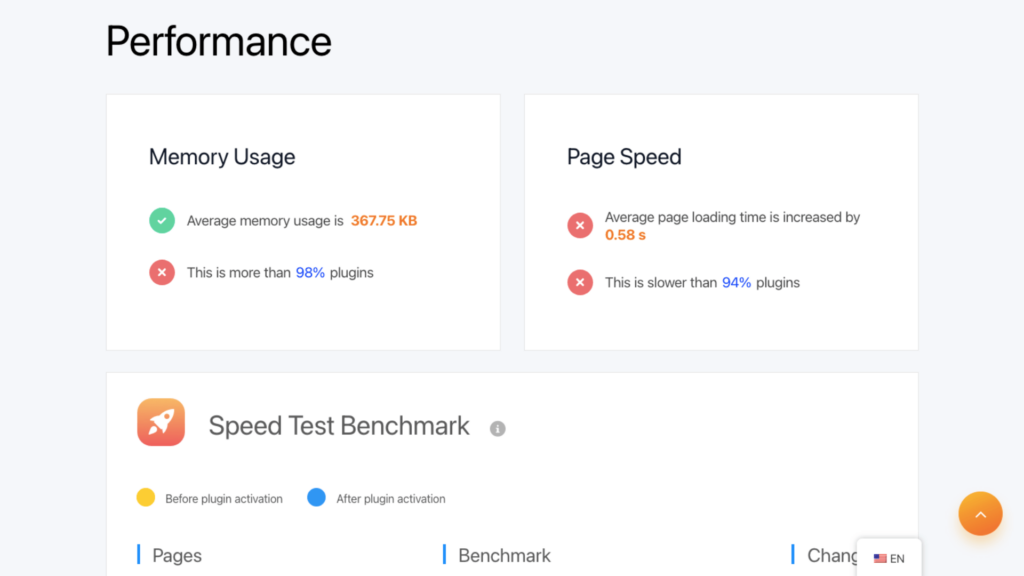Click the orange scroll-to-top arrow button

980,514
